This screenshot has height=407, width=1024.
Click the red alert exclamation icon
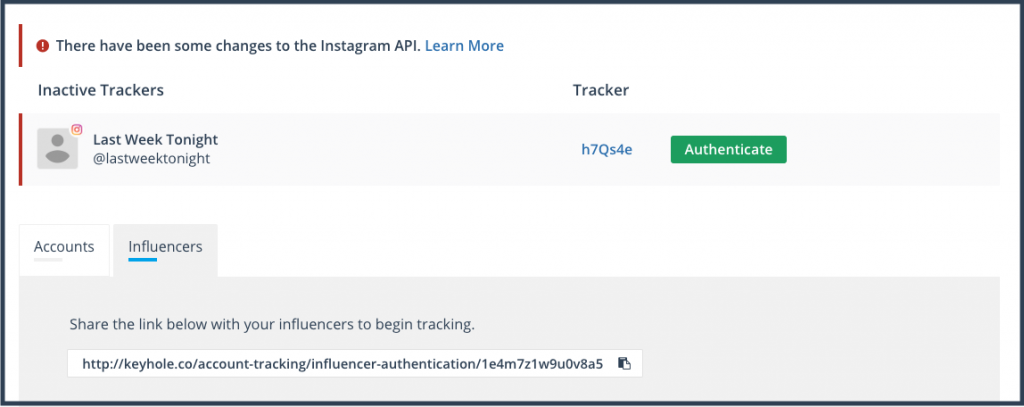[x=42, y=46]
